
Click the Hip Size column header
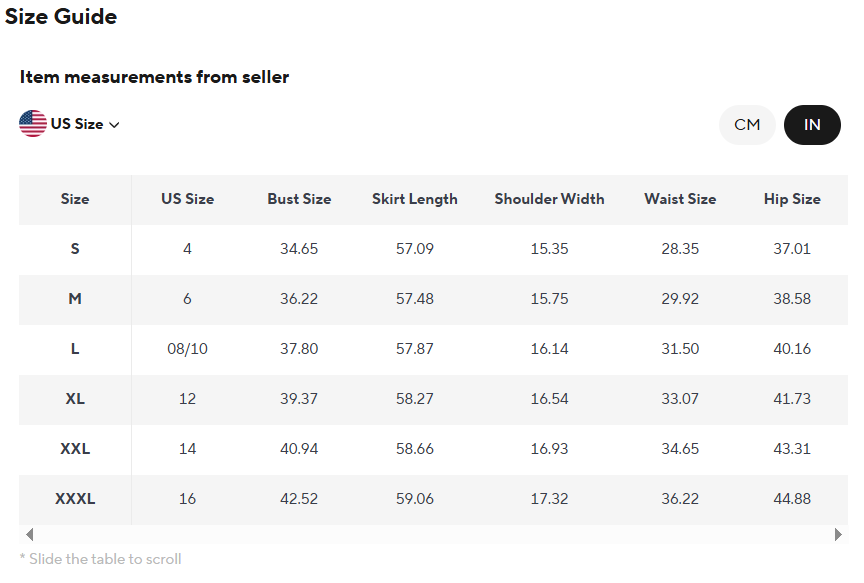click(792, 199)
